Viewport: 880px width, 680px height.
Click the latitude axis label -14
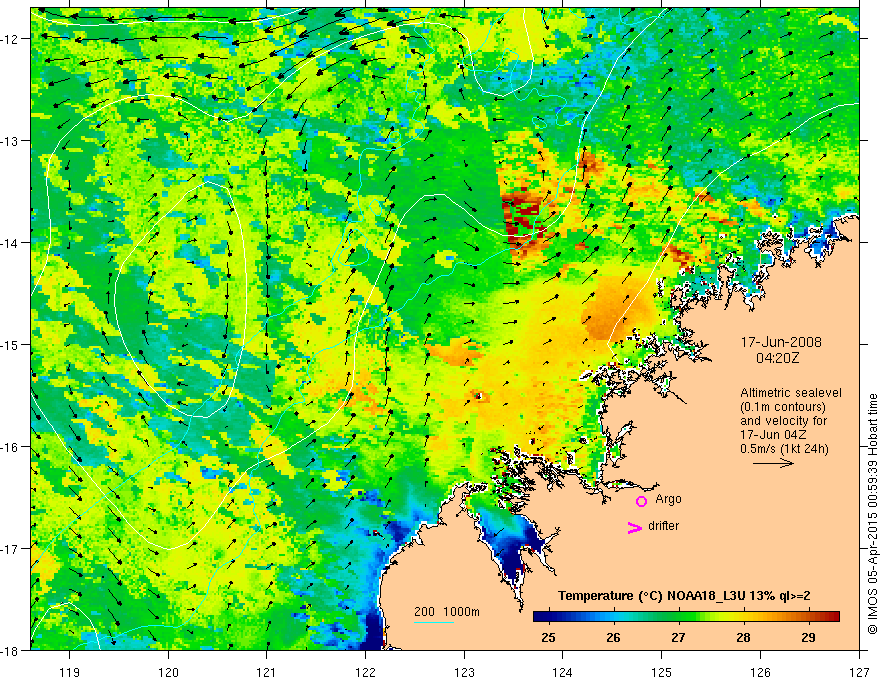(x=11, y=243)
